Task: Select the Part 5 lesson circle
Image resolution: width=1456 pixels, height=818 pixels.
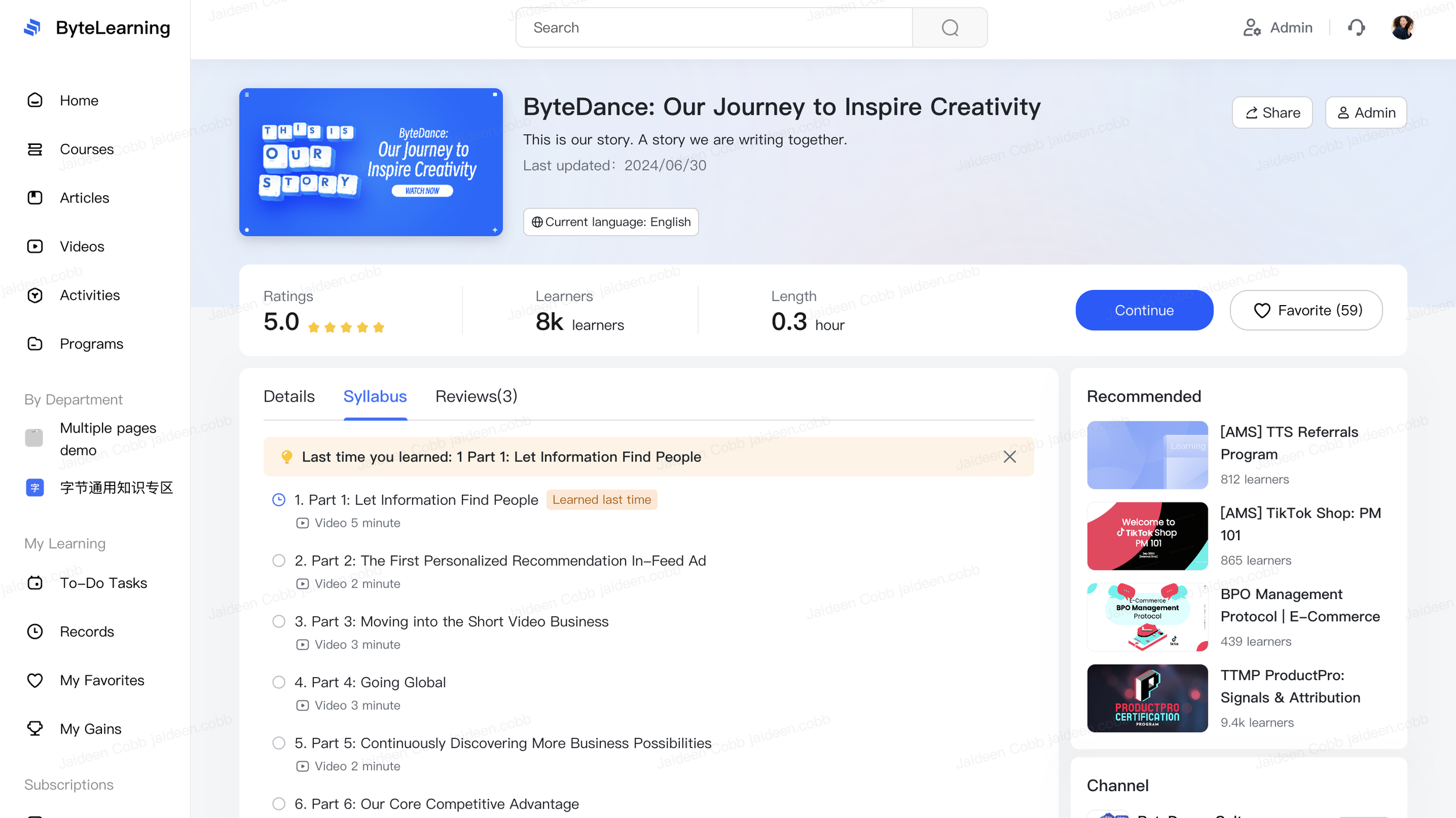Action: tap(279, 742)
